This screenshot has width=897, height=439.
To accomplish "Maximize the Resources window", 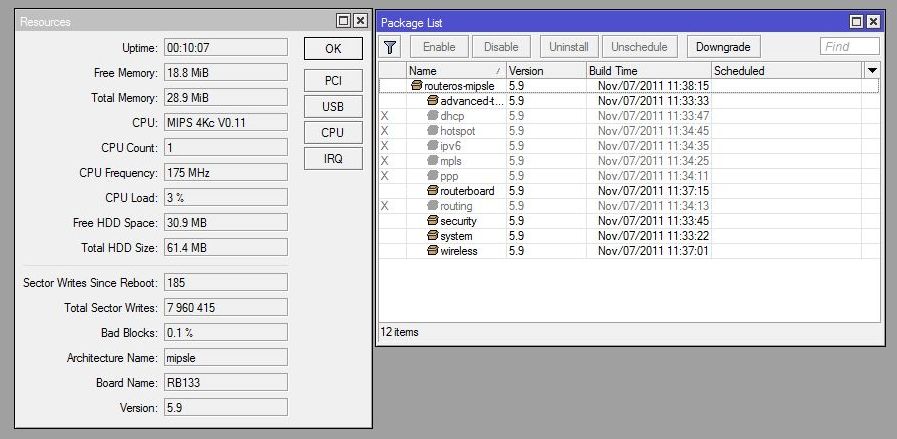I will [343, 21].
